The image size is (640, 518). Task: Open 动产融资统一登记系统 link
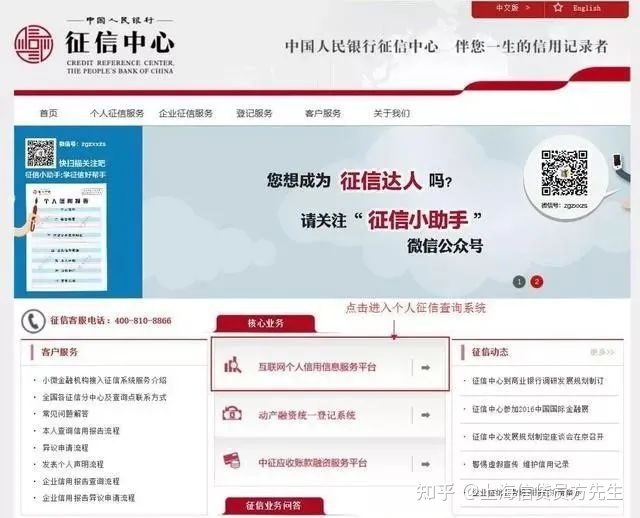307,416
